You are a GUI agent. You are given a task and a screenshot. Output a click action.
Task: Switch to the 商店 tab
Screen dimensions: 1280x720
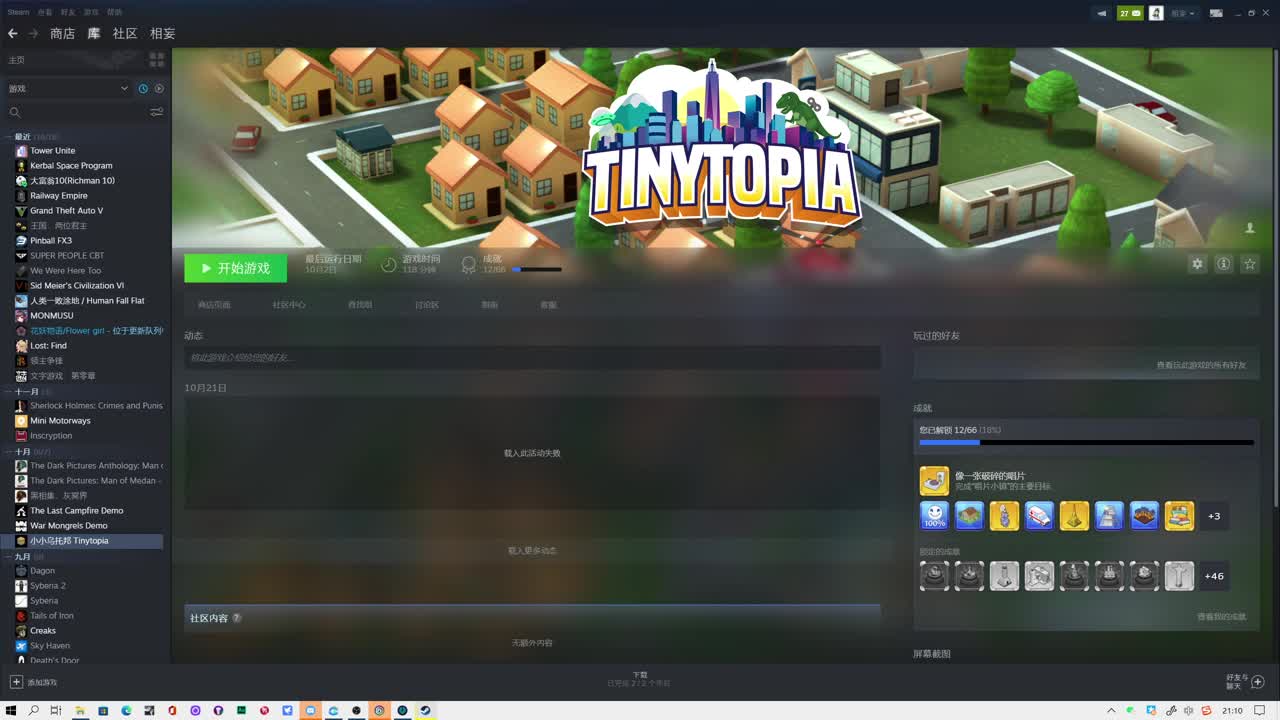[62, 33]
